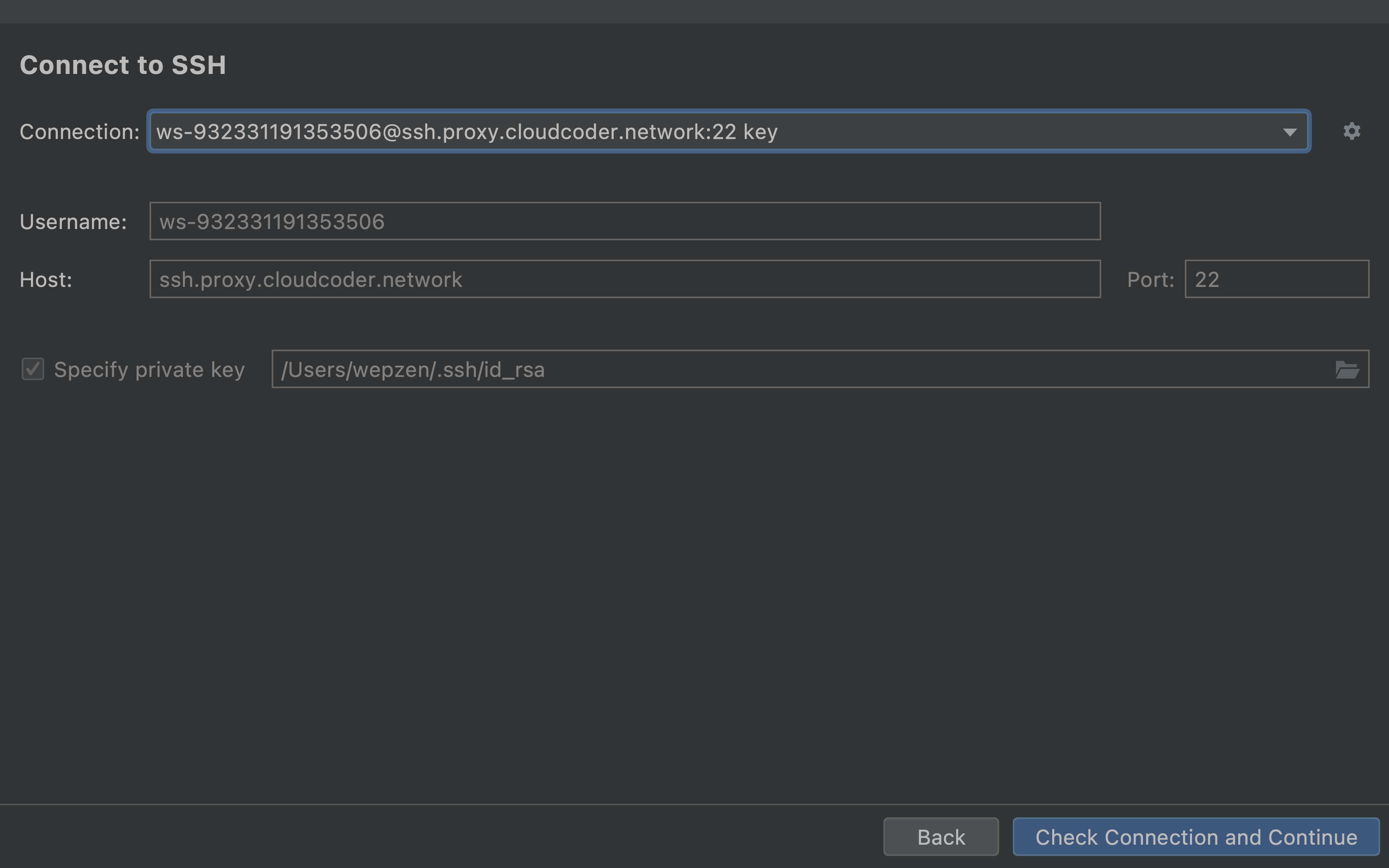Click the Port field showing 22

[x=1276, y=279]
